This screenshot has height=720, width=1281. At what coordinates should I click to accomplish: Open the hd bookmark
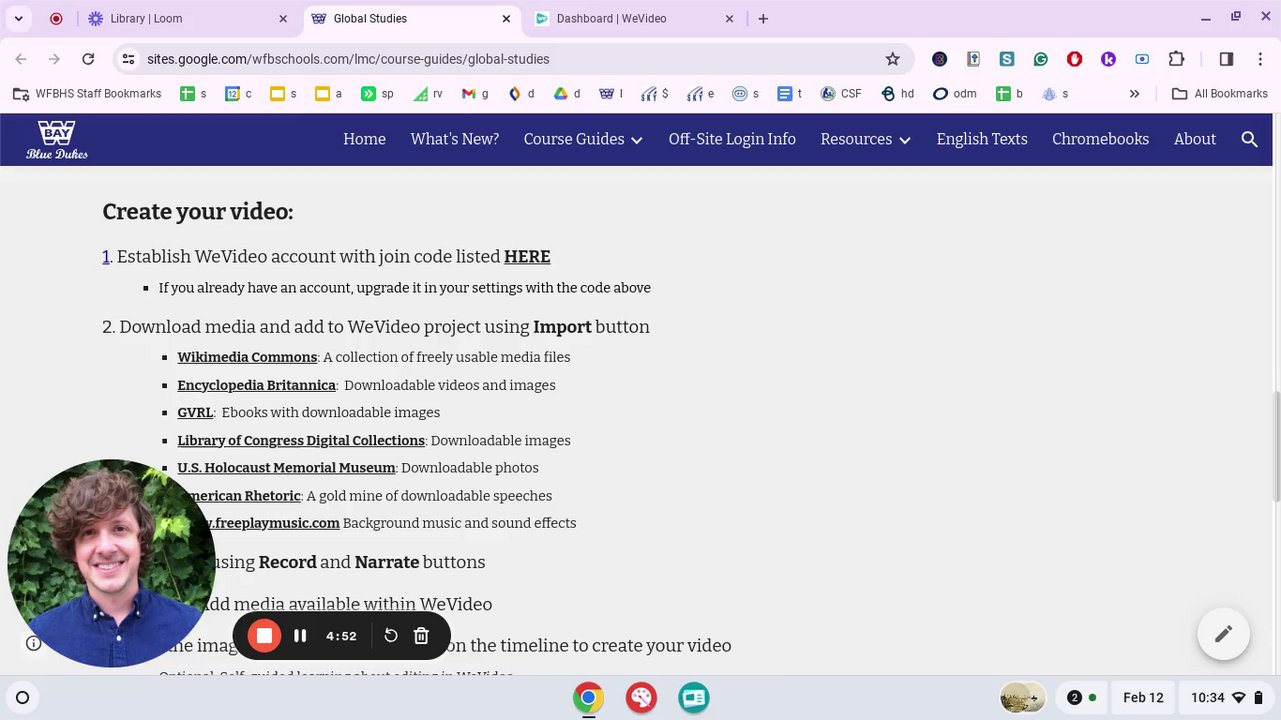pos(898,94)
